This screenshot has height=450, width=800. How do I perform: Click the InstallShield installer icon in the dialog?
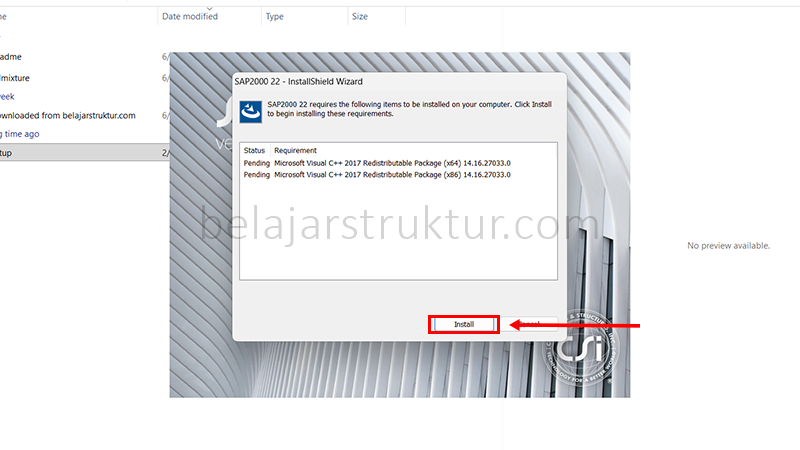click(251, 112)
